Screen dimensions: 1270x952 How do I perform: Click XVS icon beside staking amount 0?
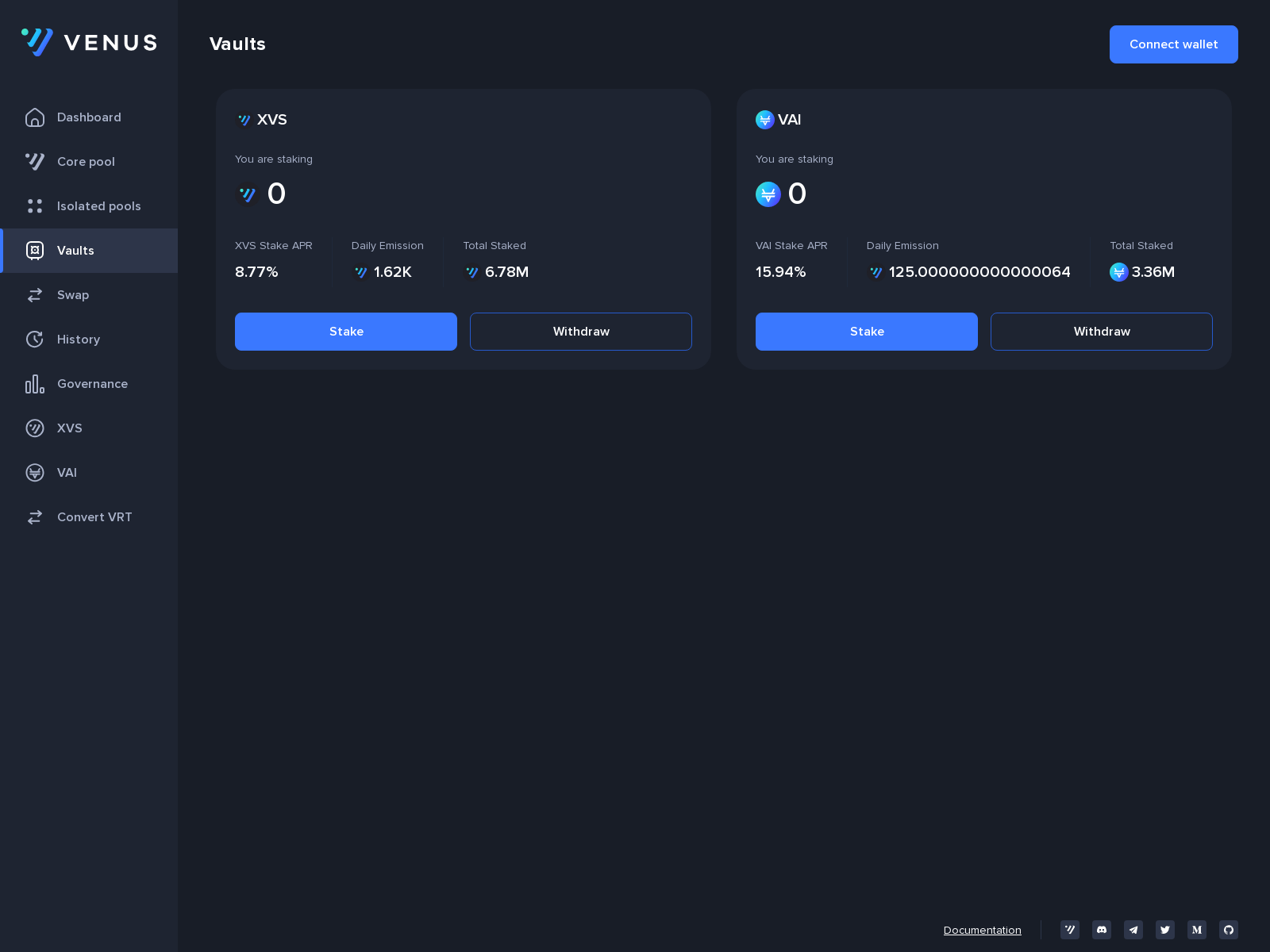pos(248,194)
